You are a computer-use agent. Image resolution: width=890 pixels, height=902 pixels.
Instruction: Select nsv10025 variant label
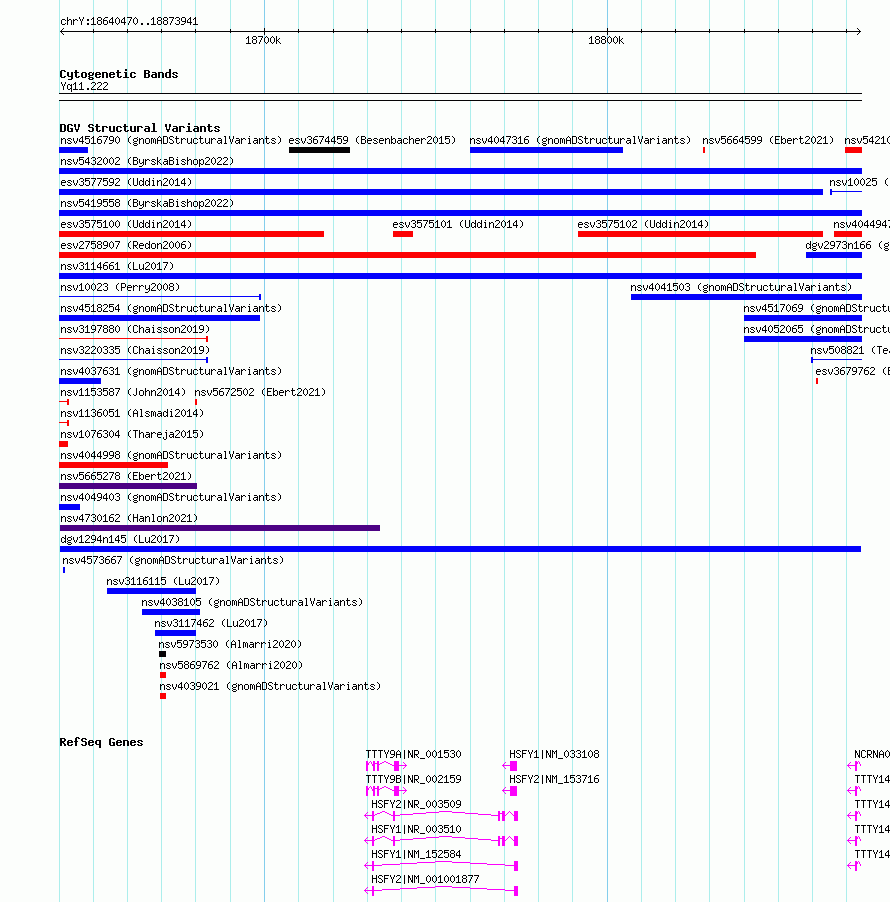pos(860,182)
